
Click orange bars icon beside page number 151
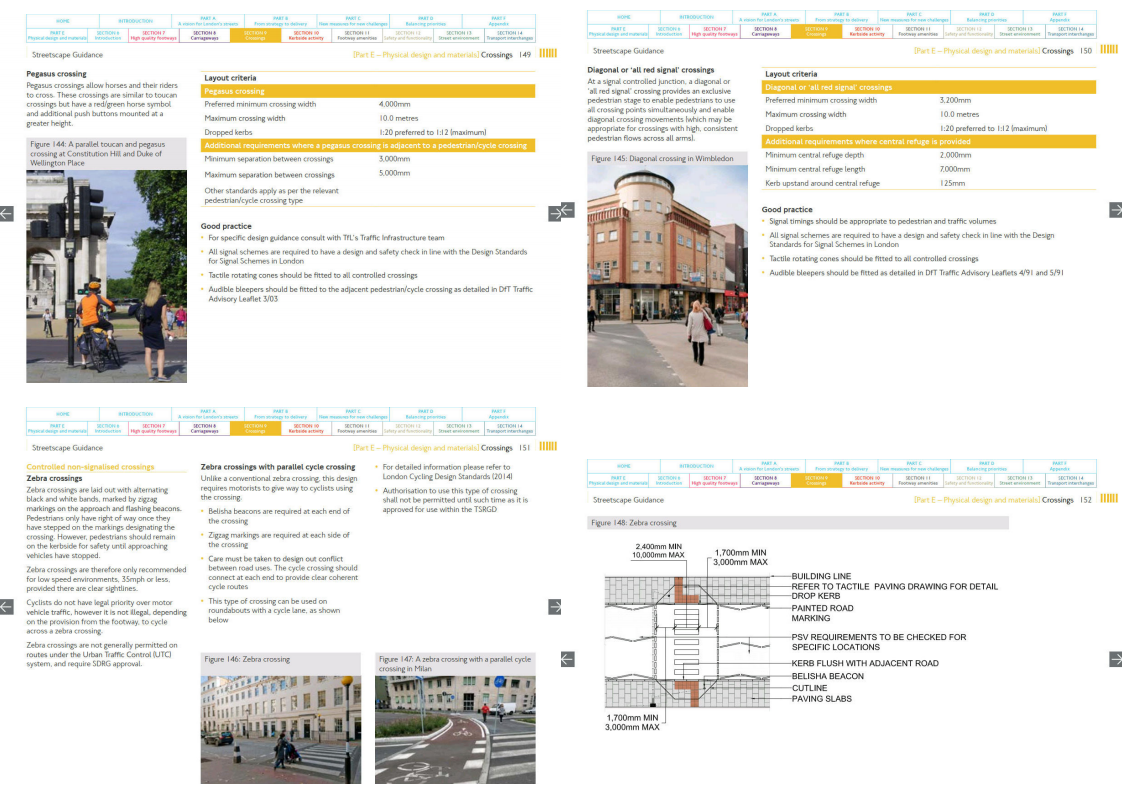(548, 446)
